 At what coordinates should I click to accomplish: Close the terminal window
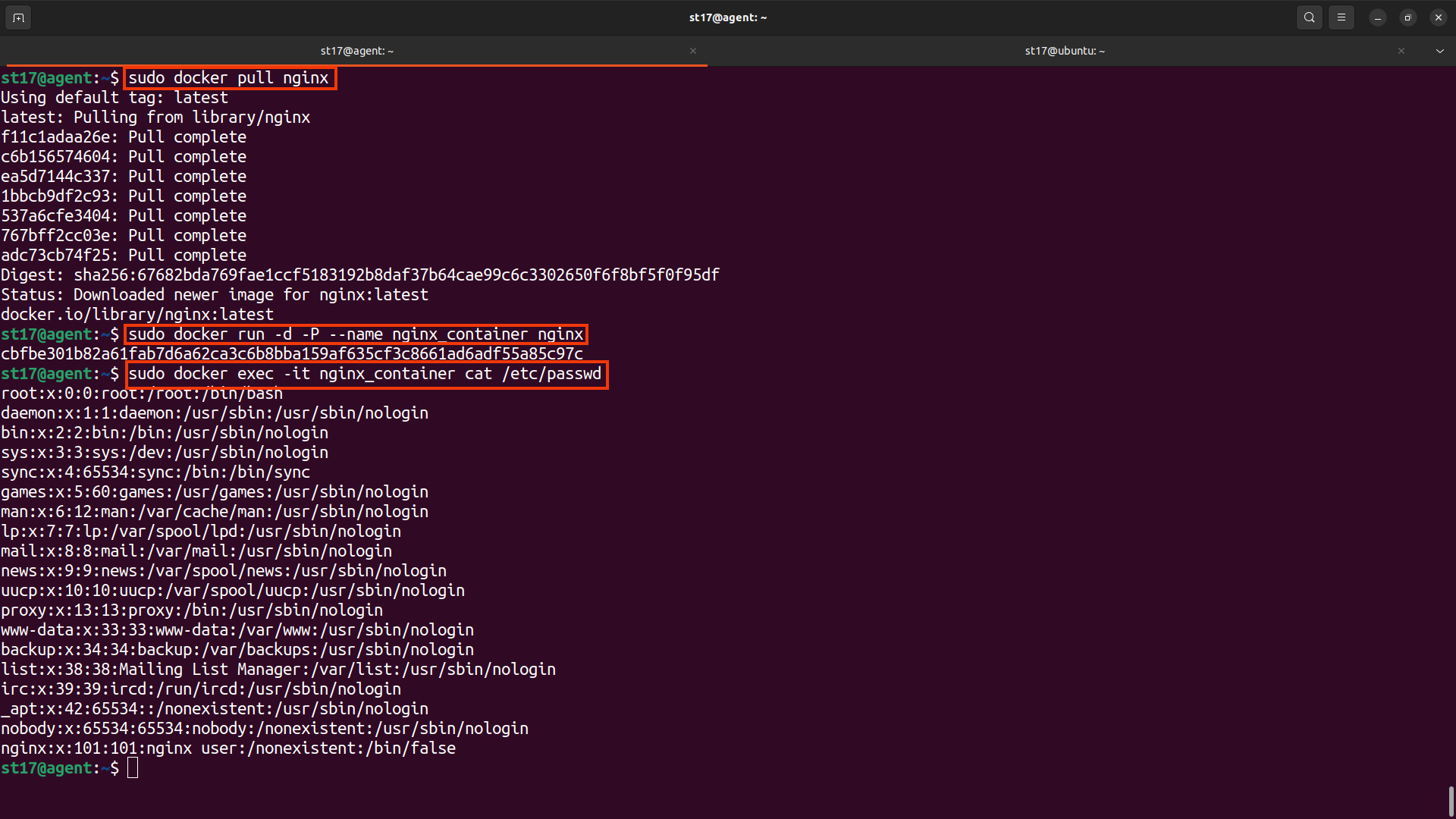1439,17
